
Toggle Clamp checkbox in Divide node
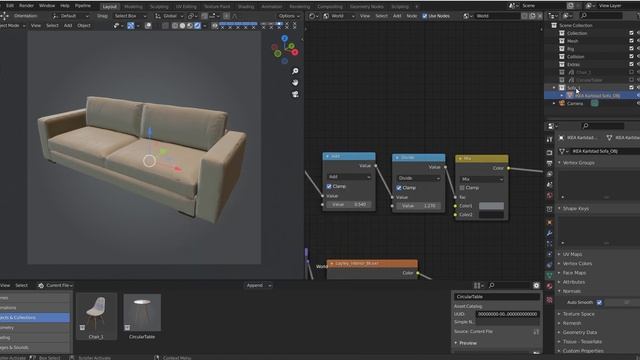click(x=399, y=188)
